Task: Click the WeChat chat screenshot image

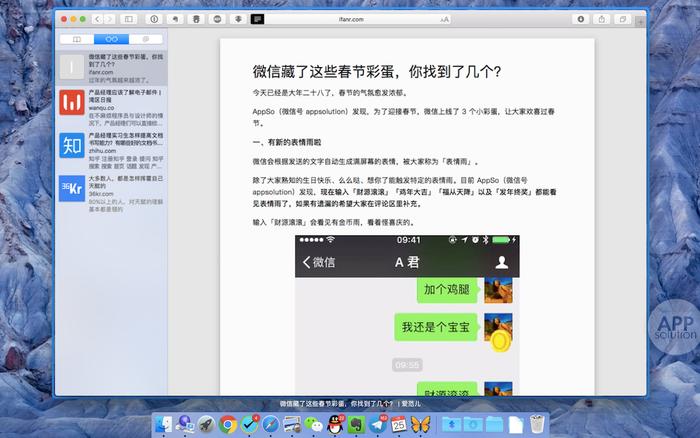Action: (407, 315)
